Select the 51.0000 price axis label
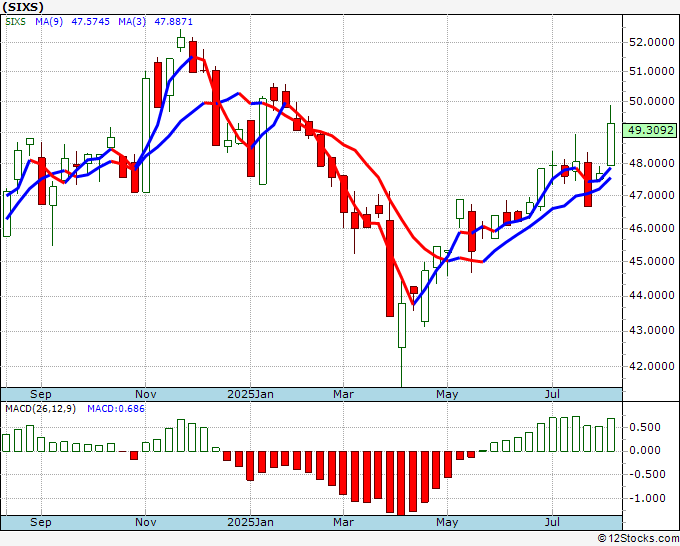 [651, 72]
